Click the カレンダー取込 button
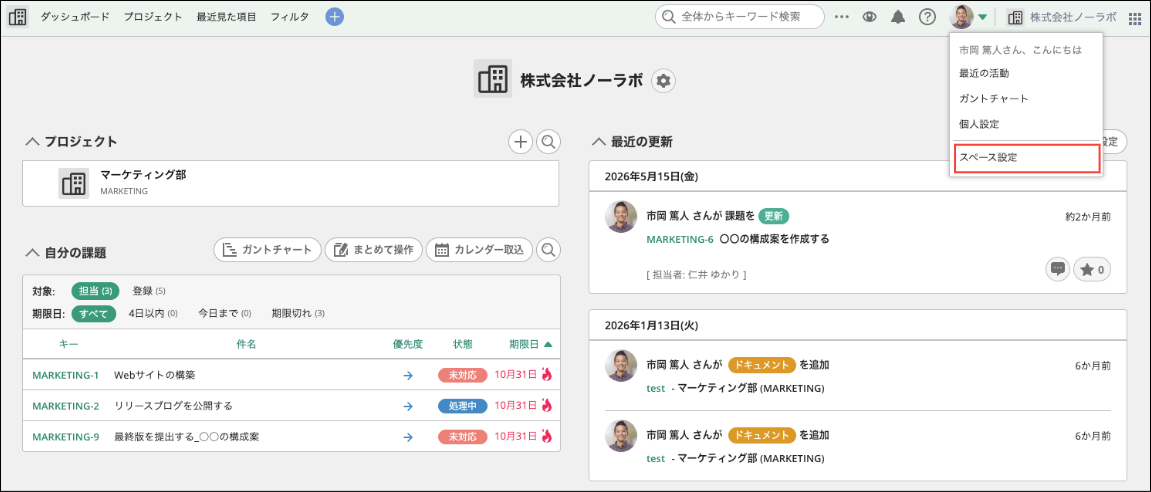 point(479,250)
